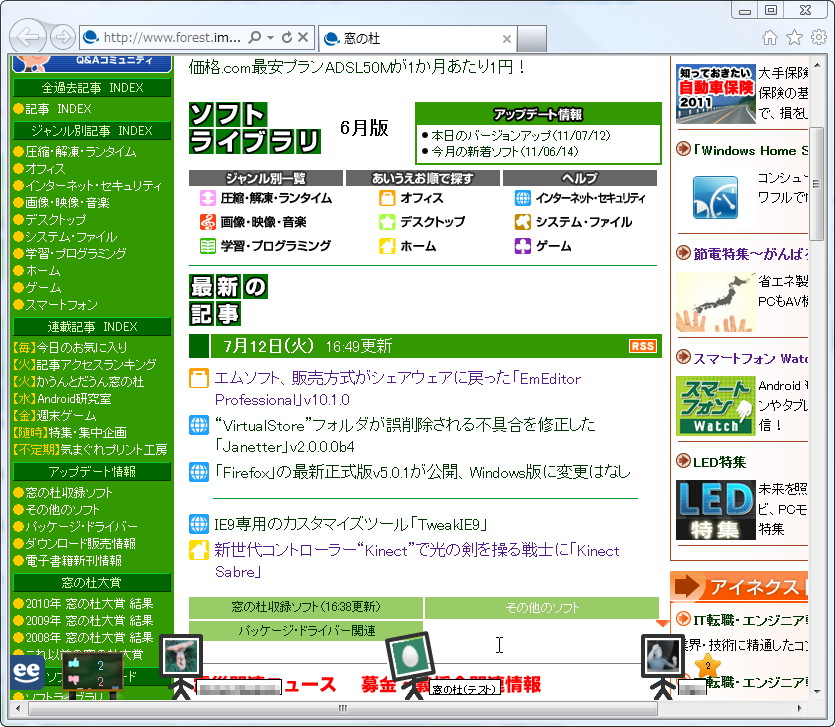This screenshot has height=727, width=835.
Task: Open the Kinect Sabre article link
Action: tap(417, 561)
